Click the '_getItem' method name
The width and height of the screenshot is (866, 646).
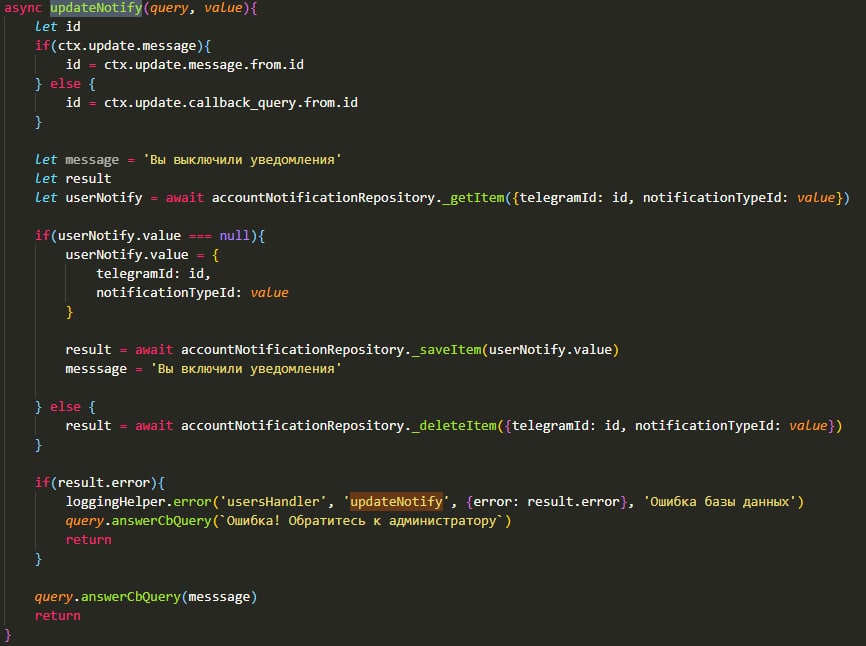point(473,198)
